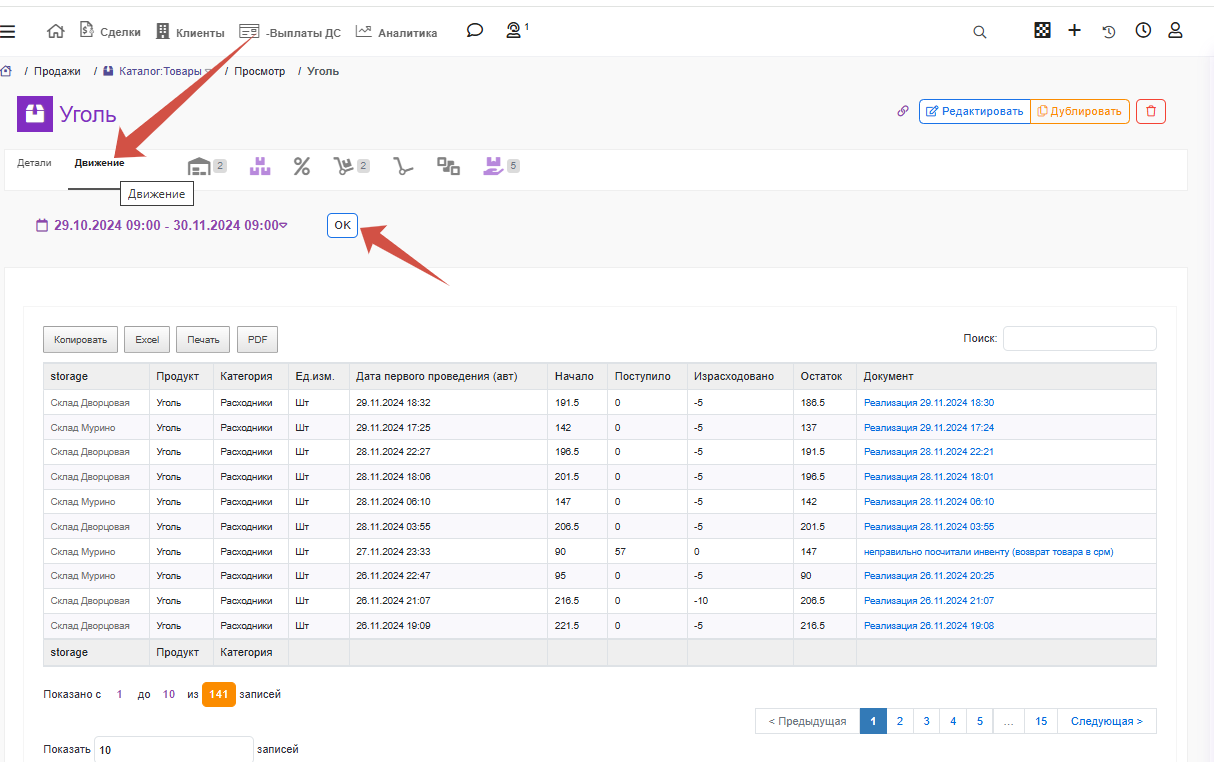The image size is (1214, 762).
Task: Open the hamburger main menu
Action: [x=7, y=31]
